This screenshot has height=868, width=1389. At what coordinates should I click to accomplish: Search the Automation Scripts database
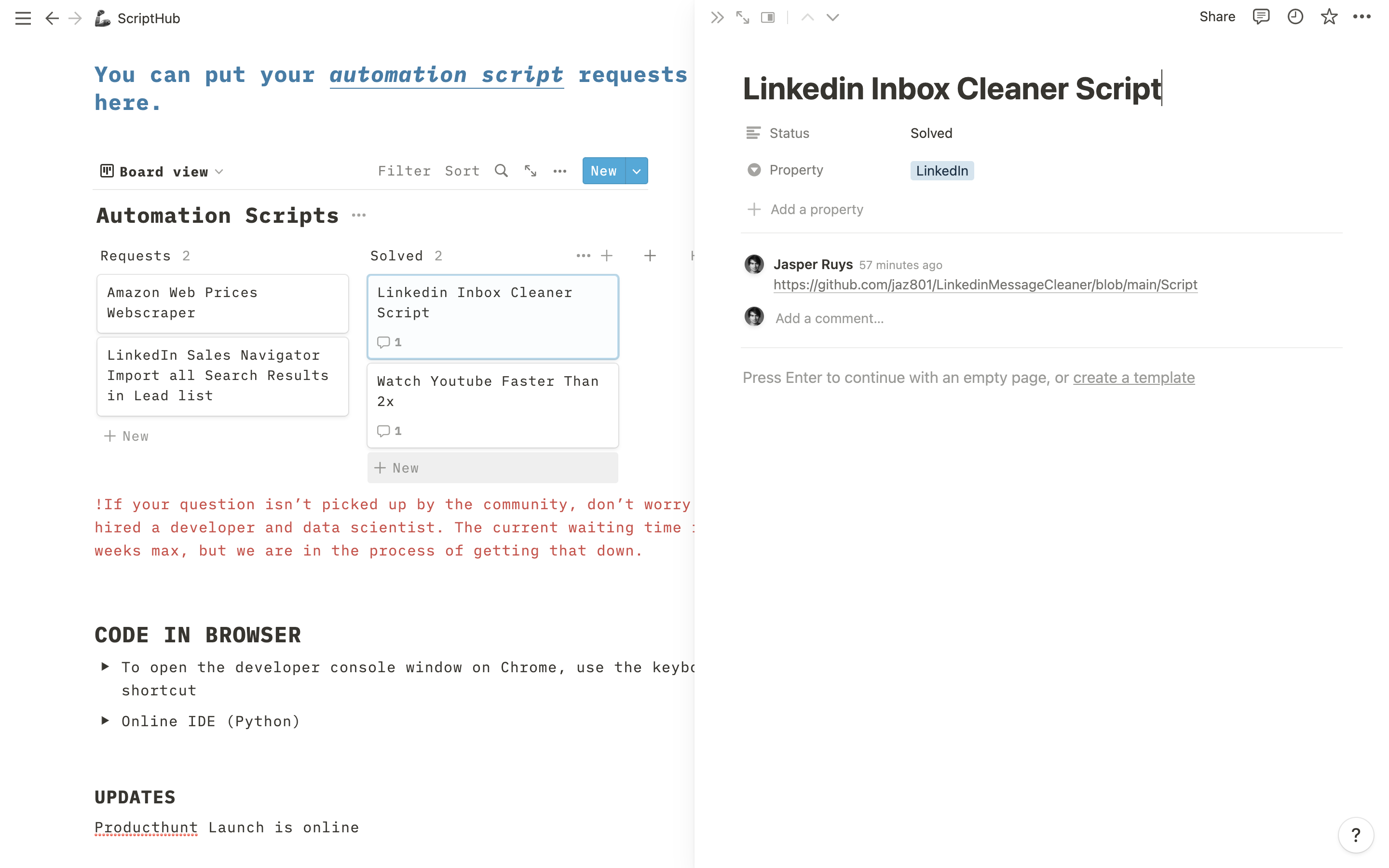pos(501,171)
